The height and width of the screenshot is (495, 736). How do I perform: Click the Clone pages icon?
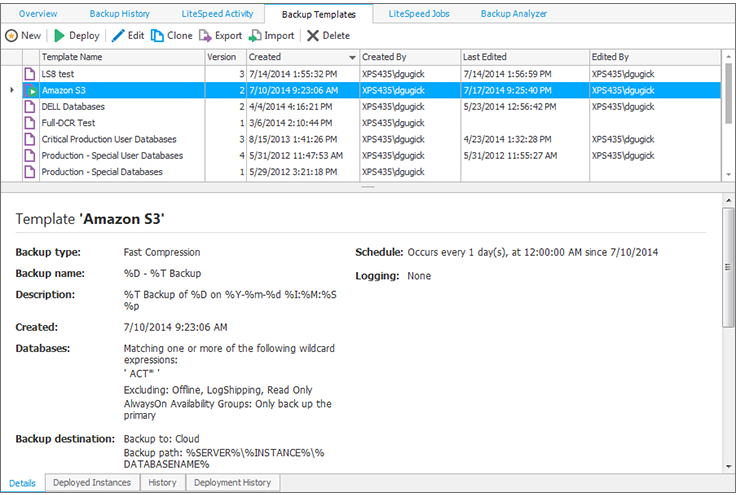point(157,36)
